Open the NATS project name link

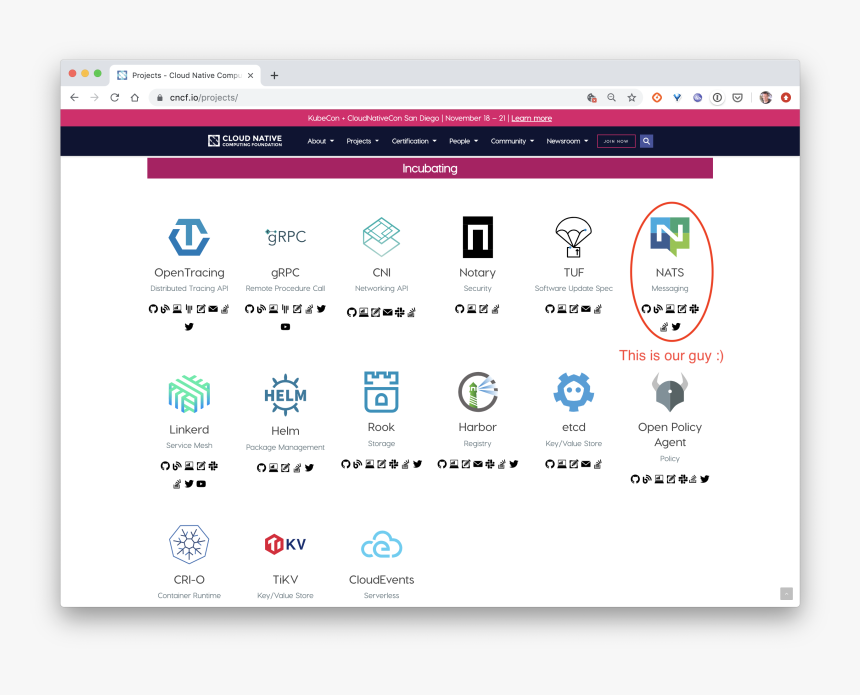tap(670, 272)
